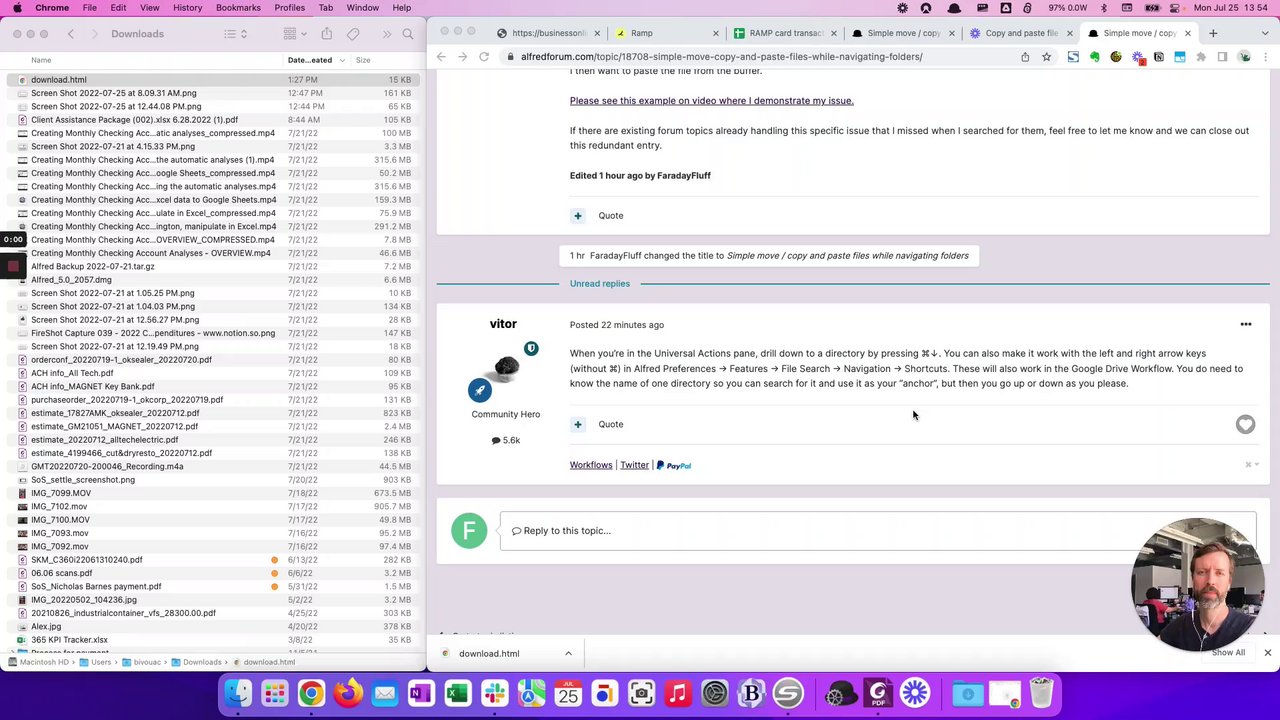The height and width of the screenshot is (720, 1280).
Task: Expand Finder toolbar overflow chevrons
Action: 386,34
